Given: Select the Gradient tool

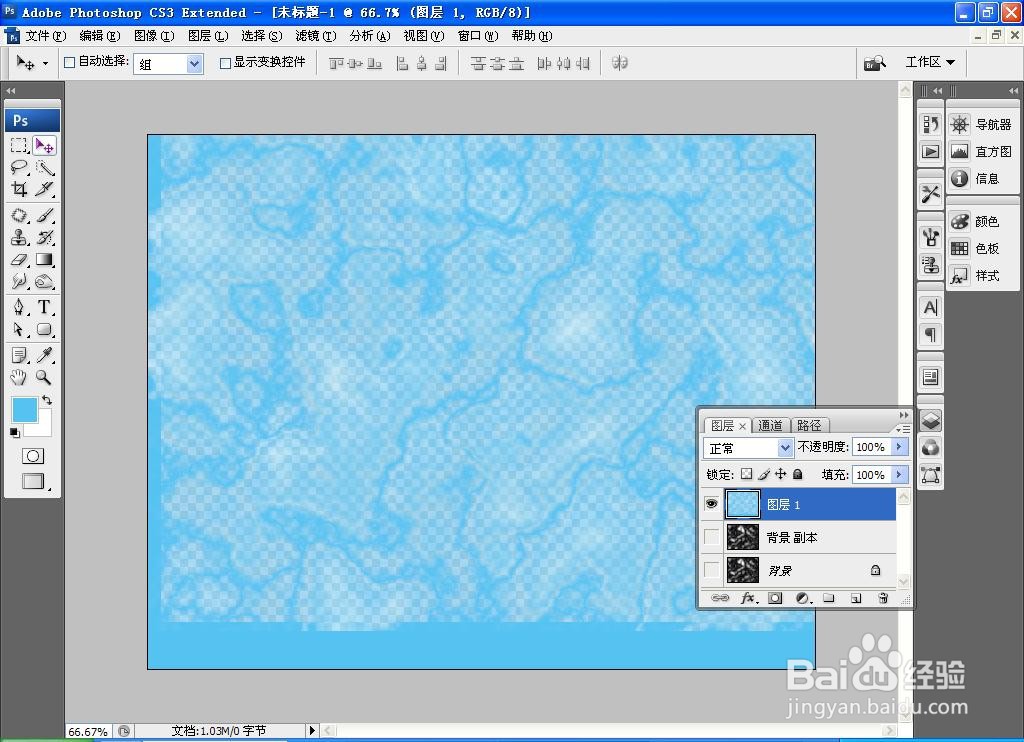Looking at the screenshot, I should tap(44, 259).
